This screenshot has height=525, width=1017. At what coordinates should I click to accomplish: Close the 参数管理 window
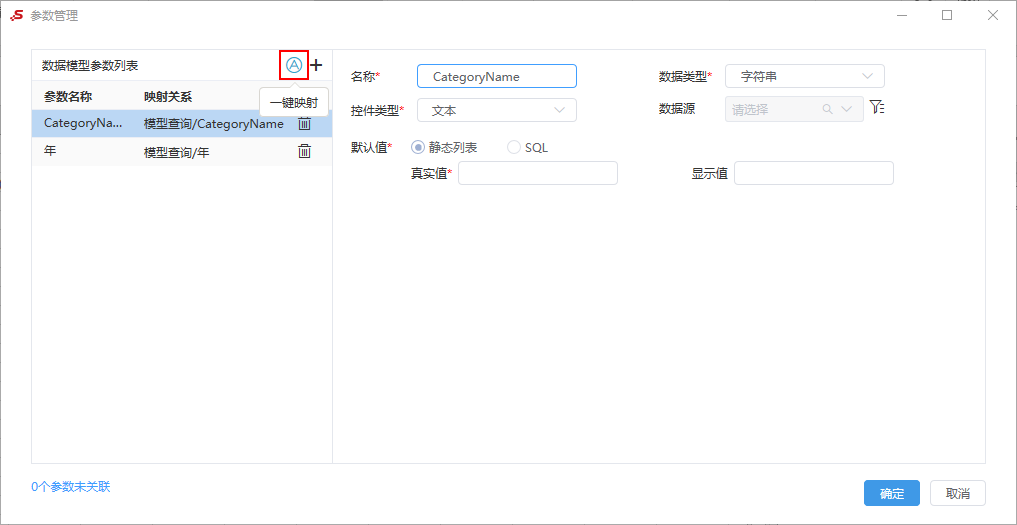point(992,16)
